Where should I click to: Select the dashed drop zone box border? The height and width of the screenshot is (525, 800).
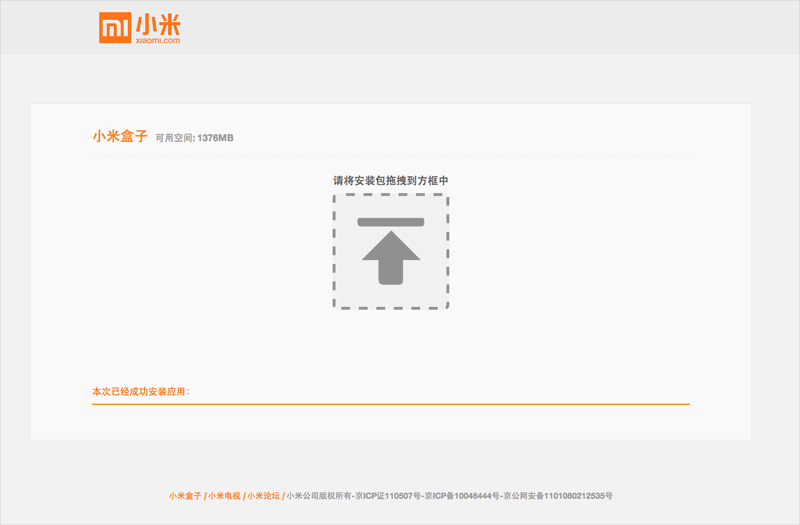click(391, 252)
